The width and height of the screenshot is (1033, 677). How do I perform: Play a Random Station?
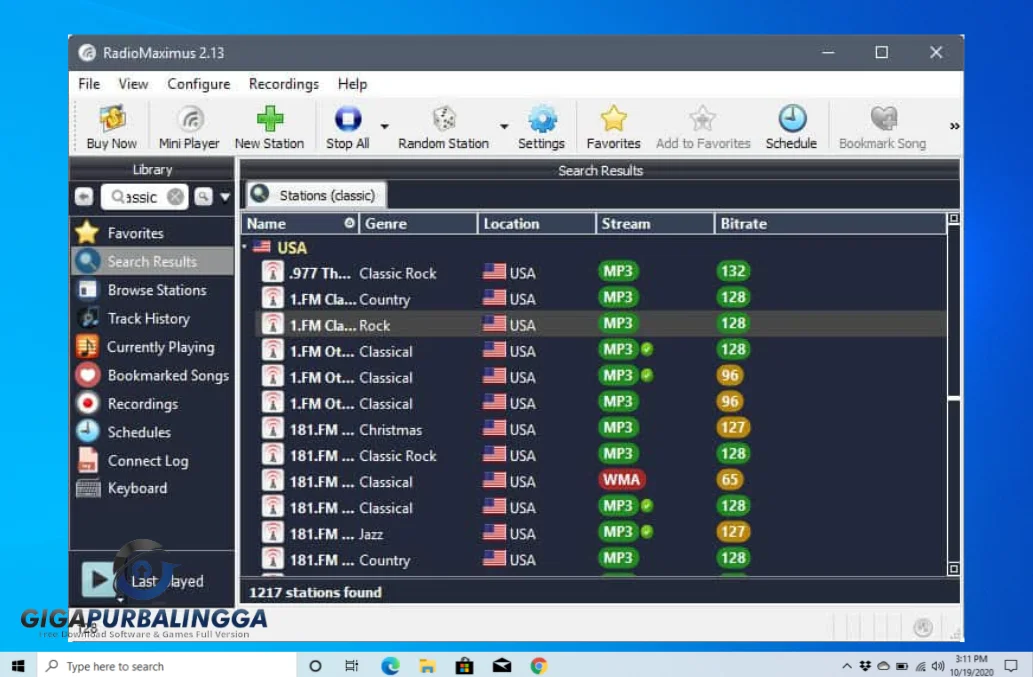click(443, 127)
